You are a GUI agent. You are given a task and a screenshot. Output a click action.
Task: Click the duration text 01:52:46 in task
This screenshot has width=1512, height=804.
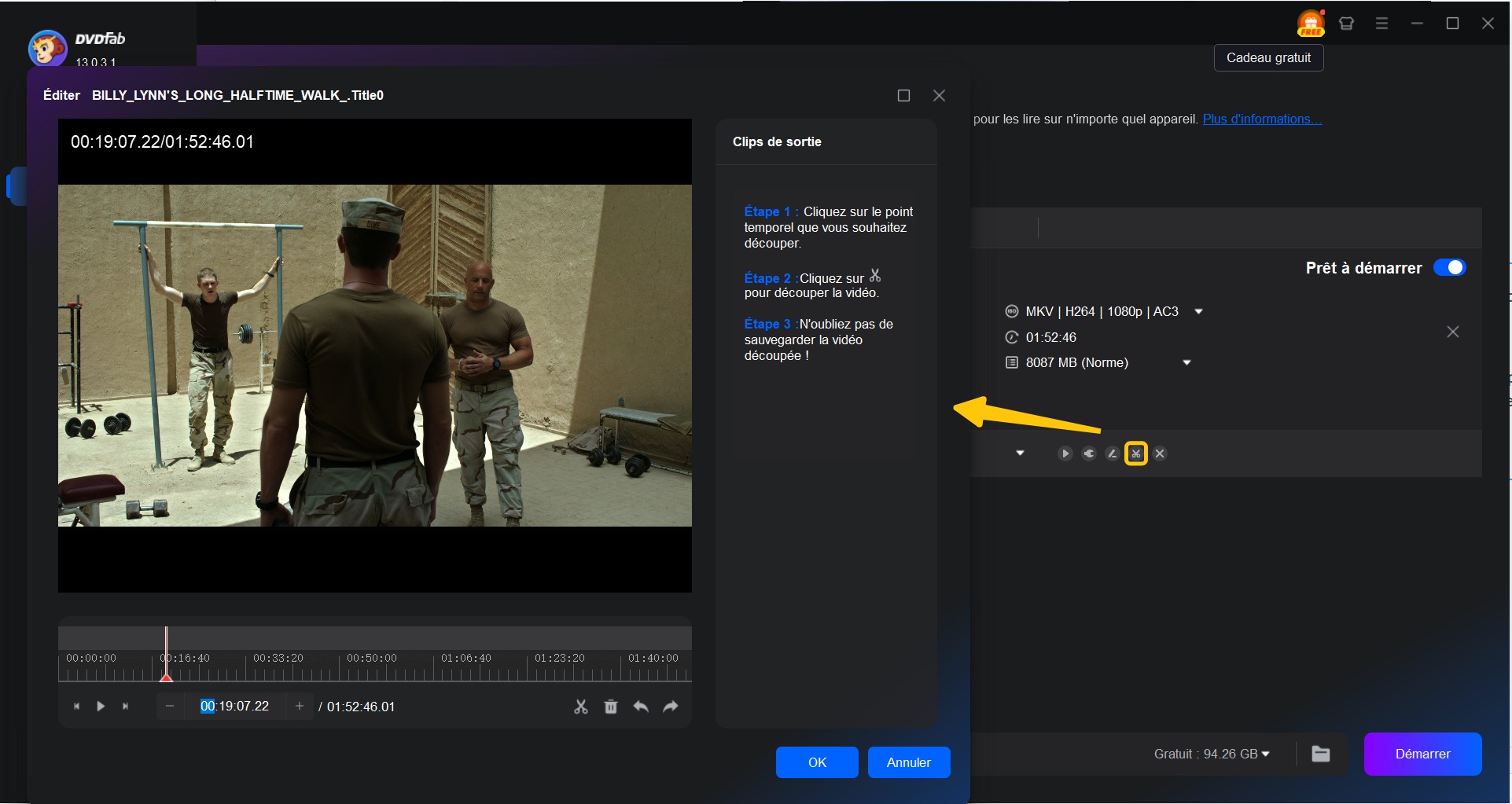tap(1051, 338)
